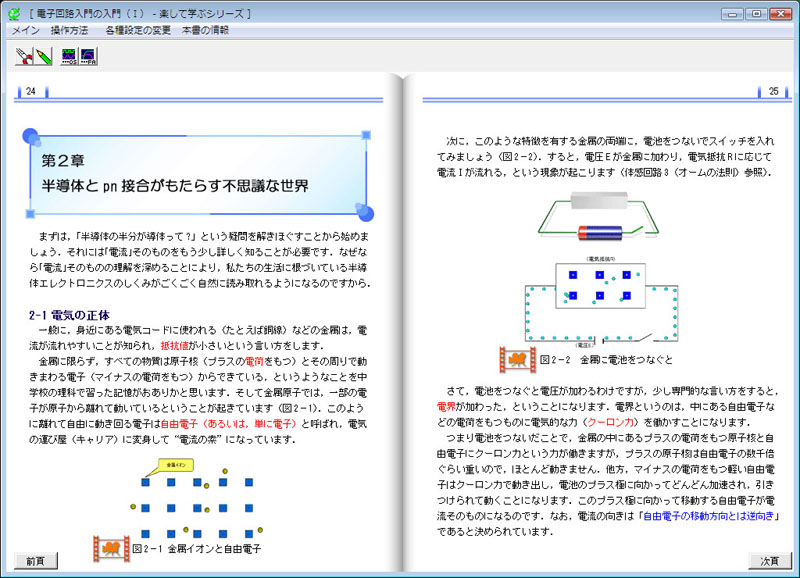Click the yellow 金属イオン callout label

pos(176,465)
